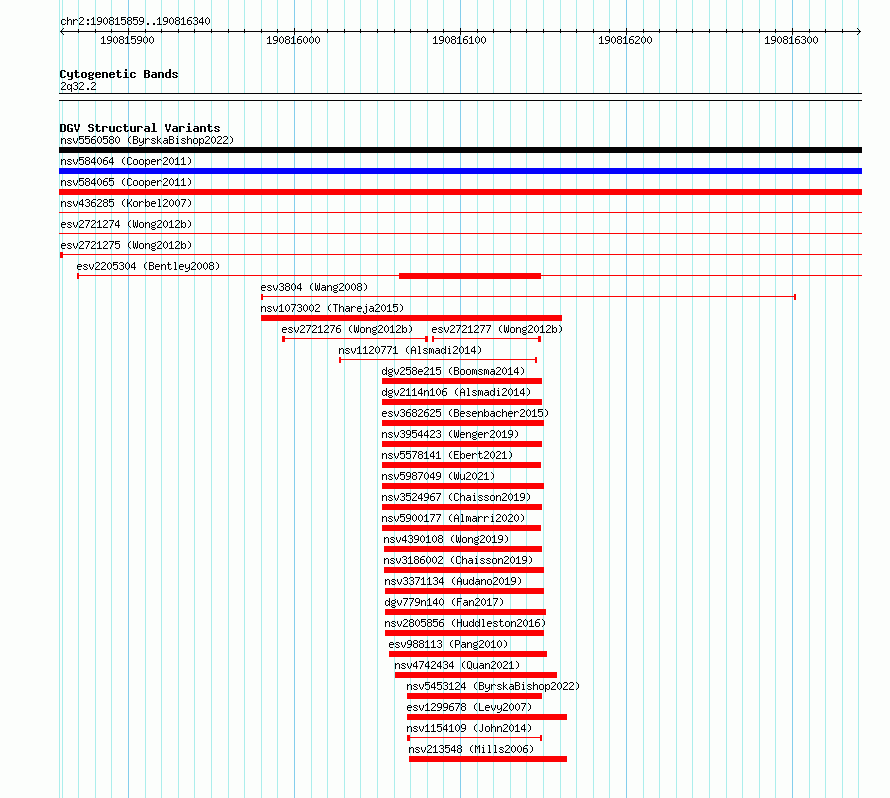Image resolution: width=890 pixels, height=798 pixels.
Task: Click nsv5987049 (Wu2021) label
Action: [438, 476]
